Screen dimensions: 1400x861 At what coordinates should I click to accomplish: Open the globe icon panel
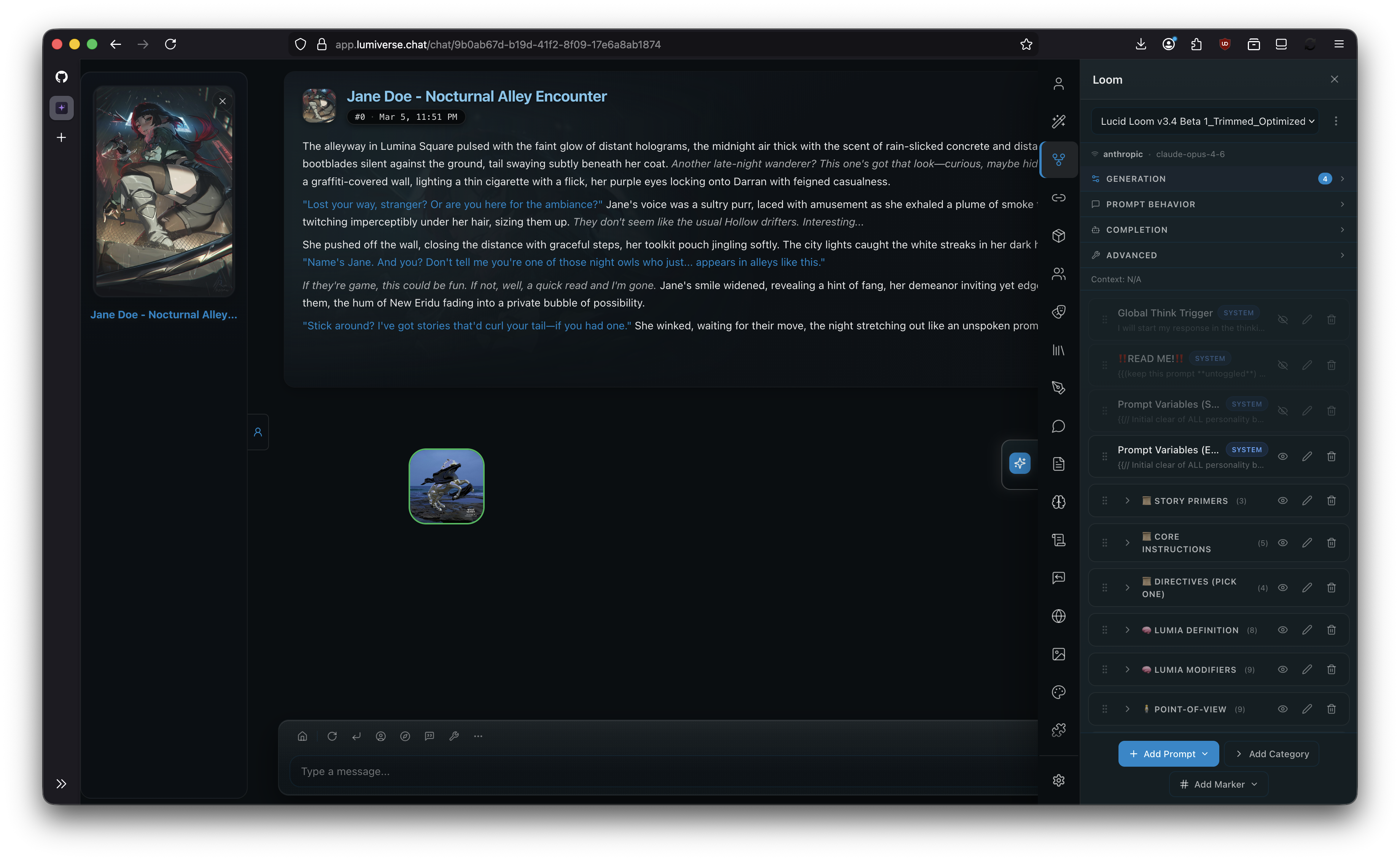coord(1058,616)
